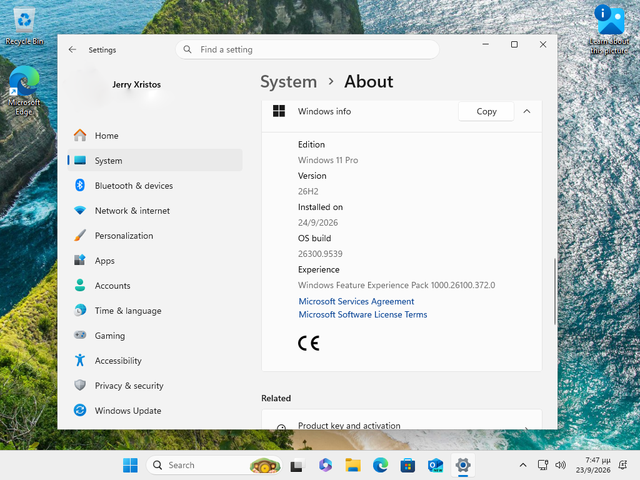Maximize the Settings window
This screenshot has height=480, width=640.
[514, 44]
